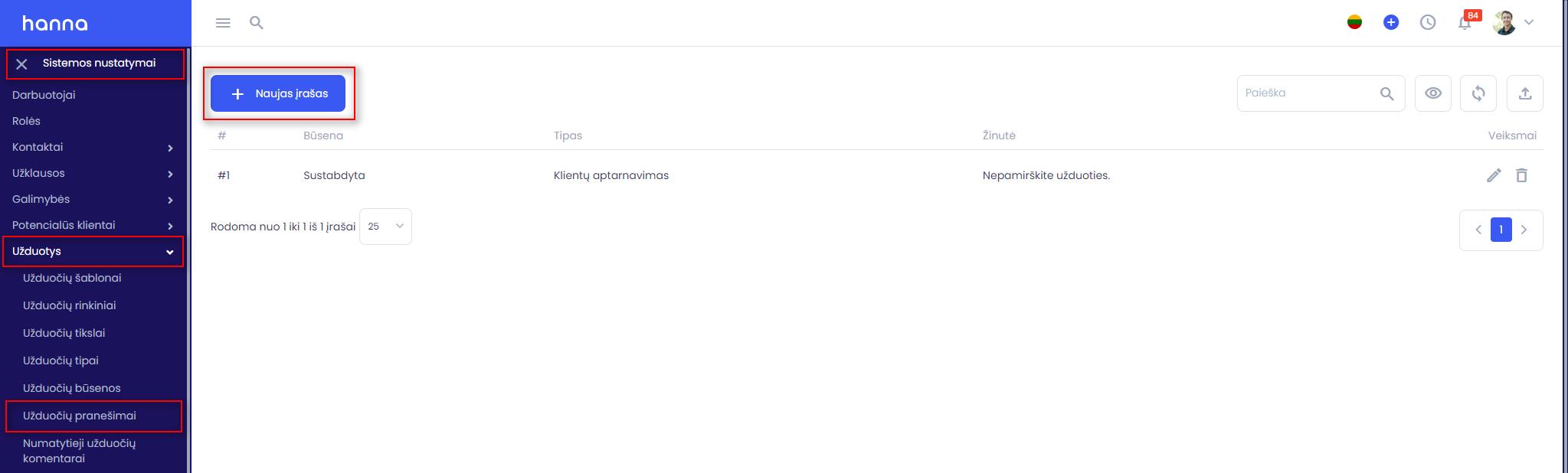Toggle the hamburger sidebar menu
Screen dimensions: 1568x473
point(223,23)
